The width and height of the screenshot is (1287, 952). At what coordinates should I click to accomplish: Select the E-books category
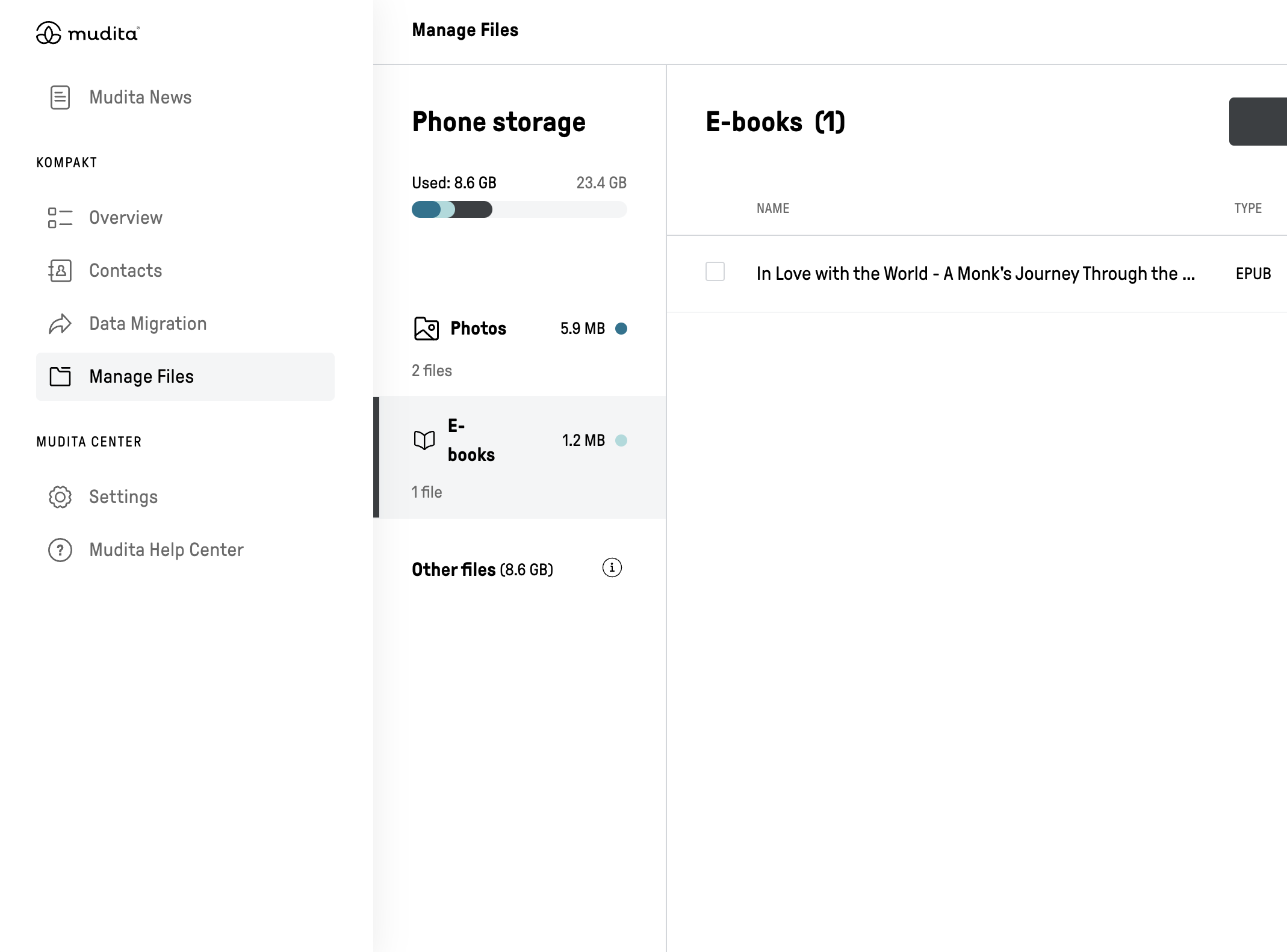[x=520, y=457]
